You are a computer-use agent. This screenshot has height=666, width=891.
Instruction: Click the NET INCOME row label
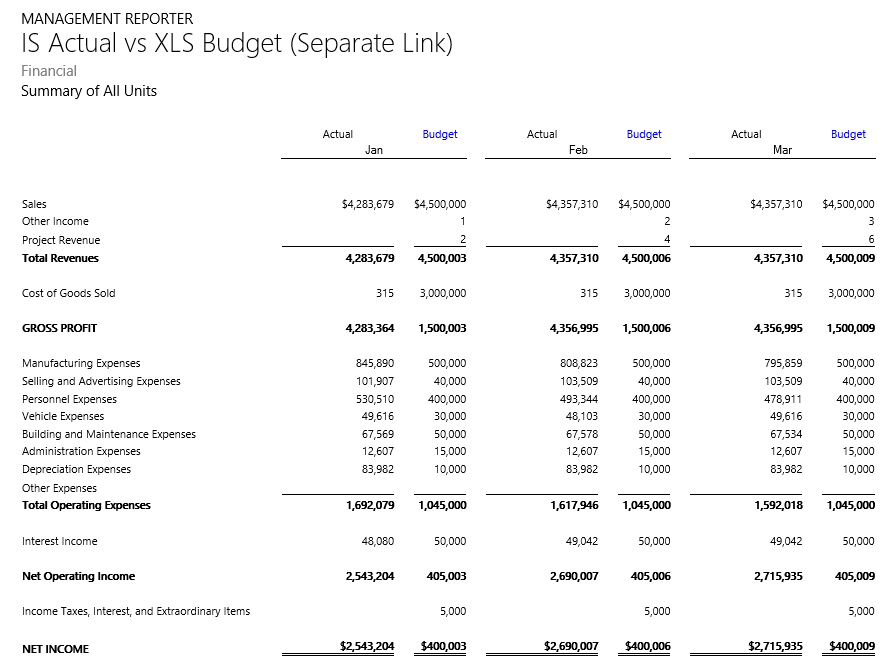pyautogui.click(x=55, y=649)
